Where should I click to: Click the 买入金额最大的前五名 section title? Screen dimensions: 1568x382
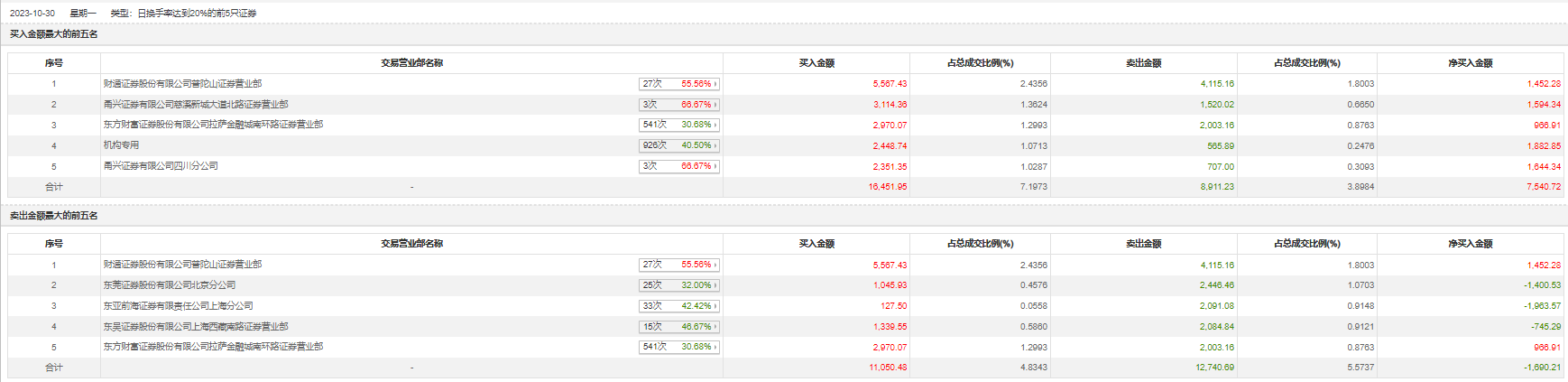click(54, 34)
